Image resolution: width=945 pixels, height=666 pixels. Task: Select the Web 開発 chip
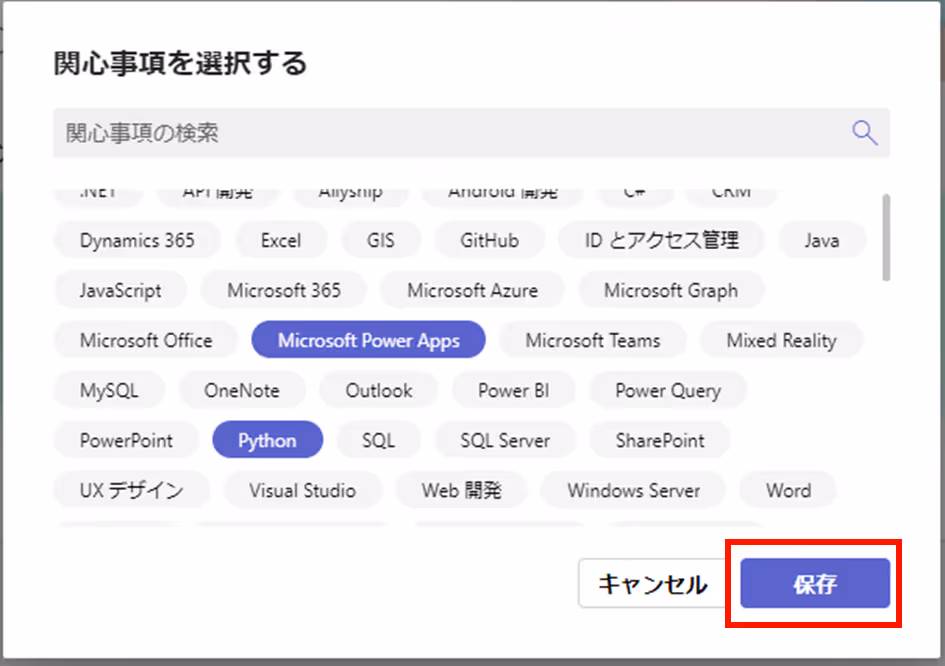pyautogui.click(x=461, y=490)
